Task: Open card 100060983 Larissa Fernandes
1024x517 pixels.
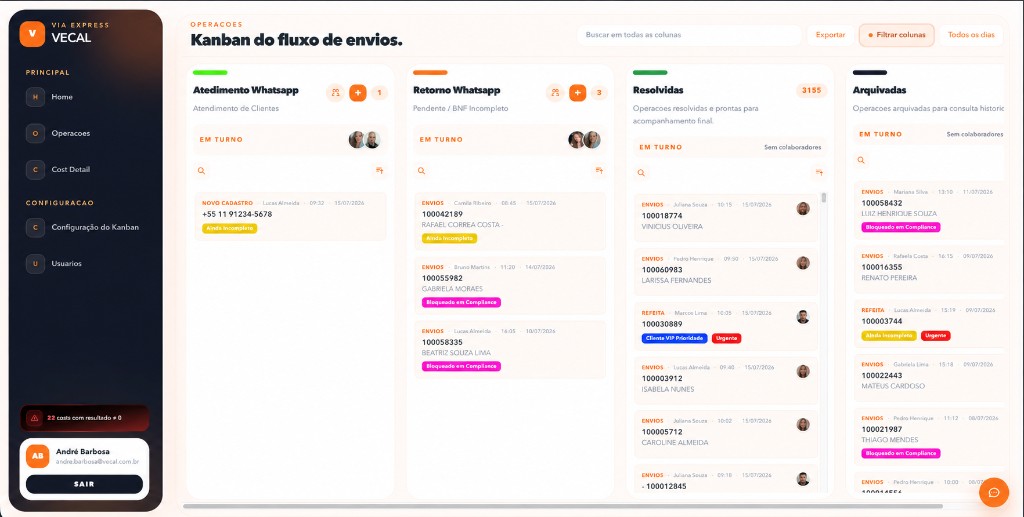Action: coord(726,272)
